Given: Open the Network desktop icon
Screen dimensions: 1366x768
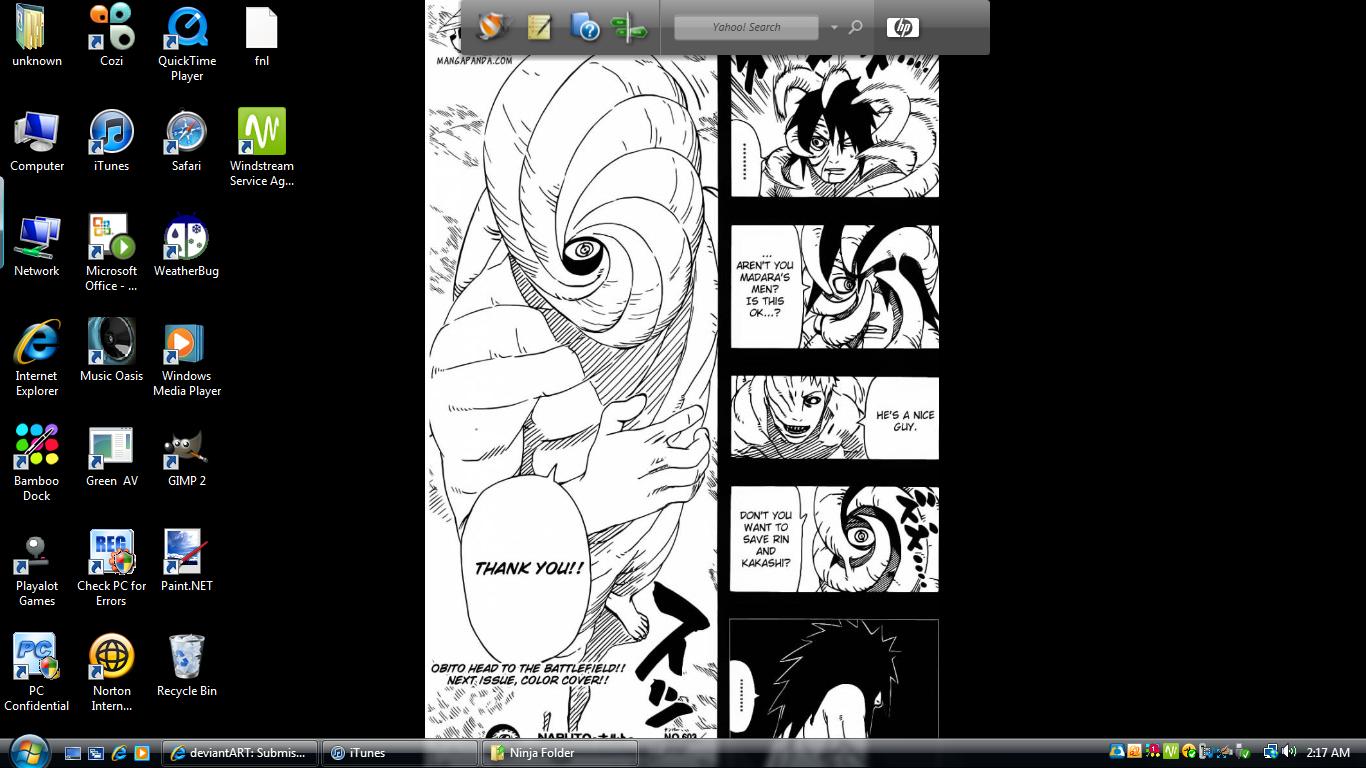Looking at the screenshot, I should (x=37, y=247).
